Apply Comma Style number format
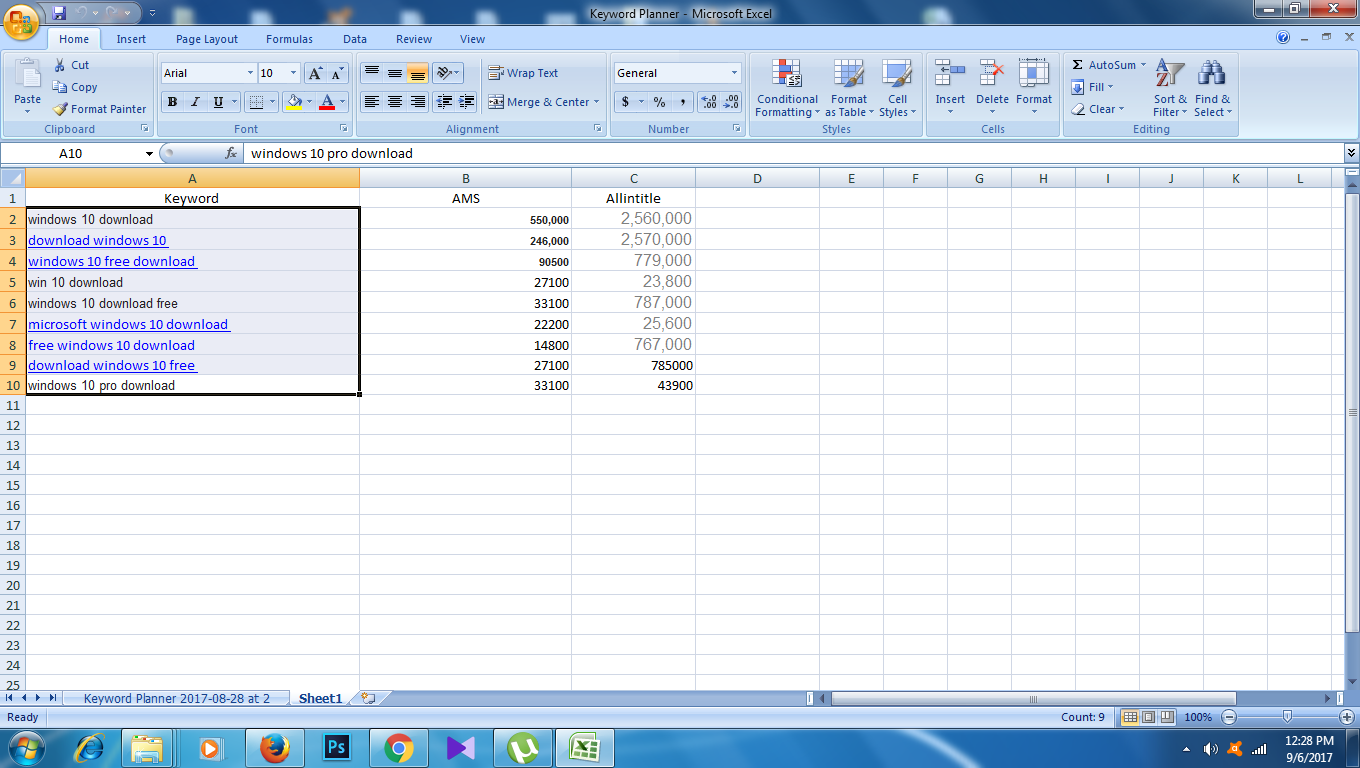This screenshot has height=768, width=1360. [x=683, y=102]
